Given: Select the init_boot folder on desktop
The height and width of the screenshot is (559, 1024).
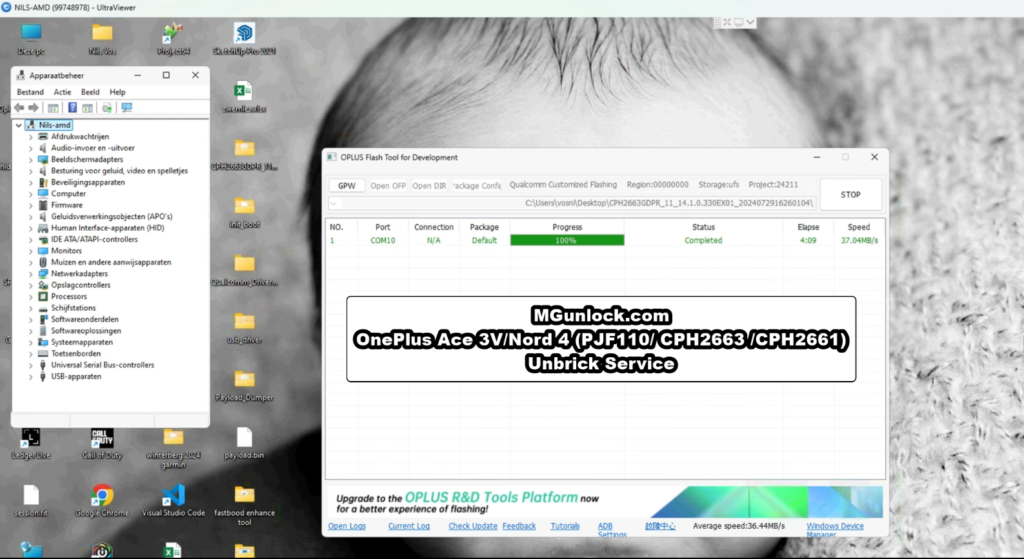Looking at the screenshot, I should 244,212.
